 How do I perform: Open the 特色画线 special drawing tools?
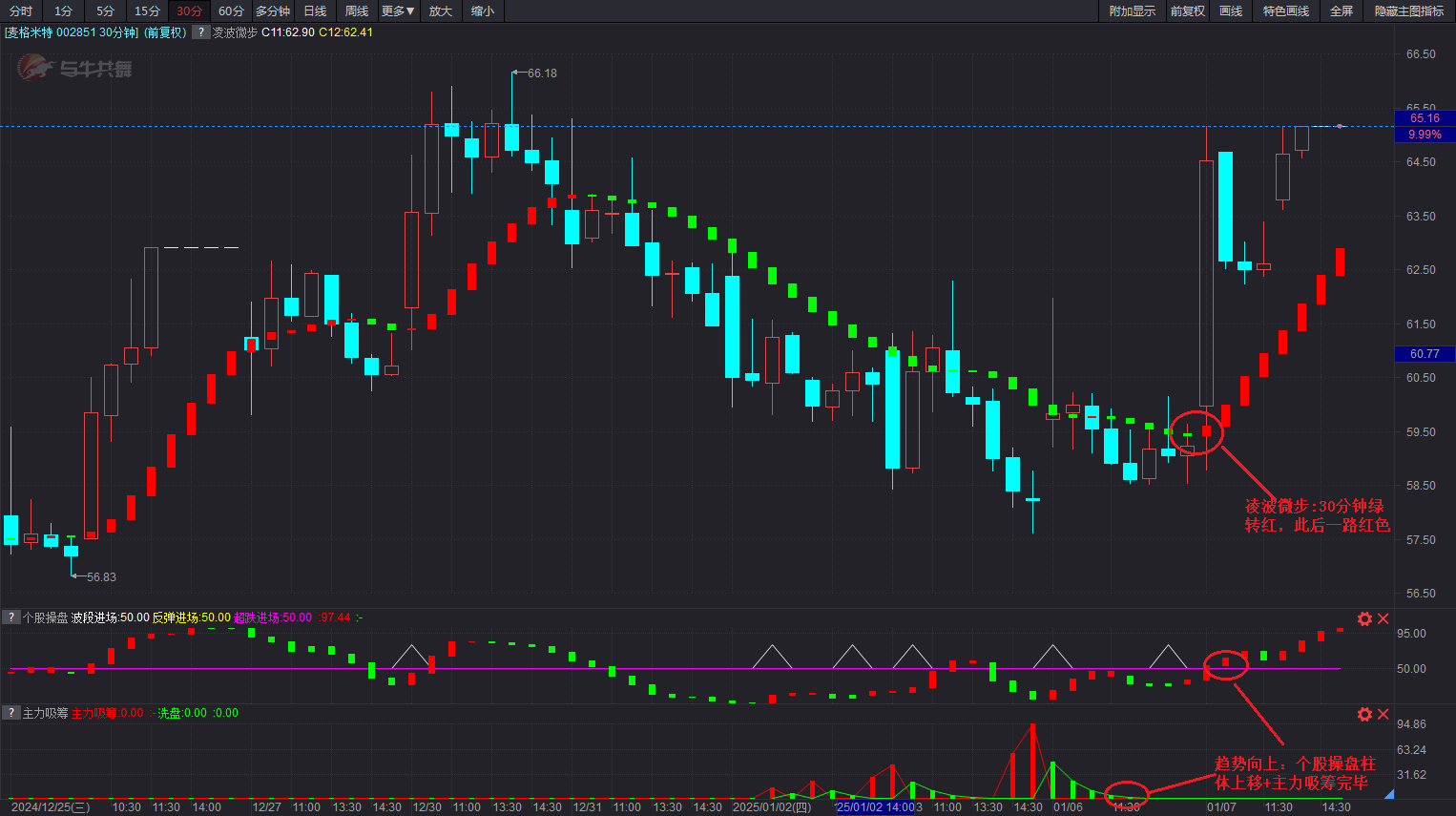pos(1286,11)
